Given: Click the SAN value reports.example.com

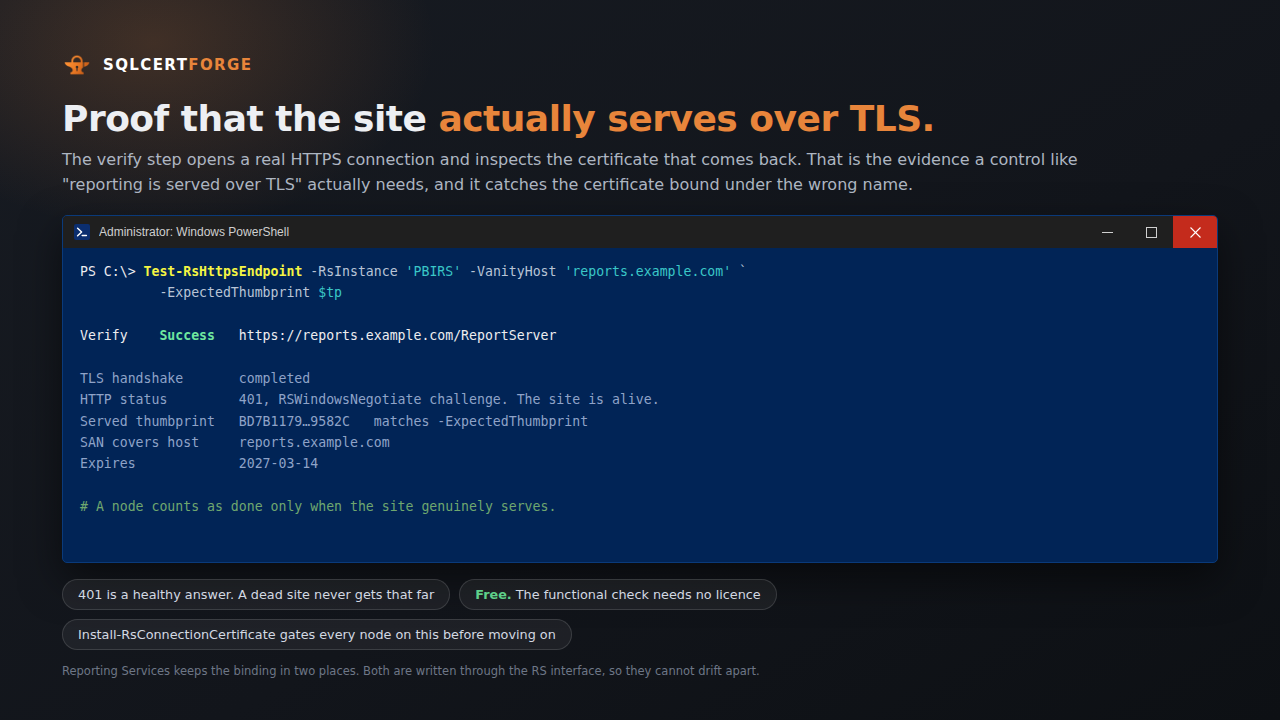Looking at the screenshot, I should point(314,442).
